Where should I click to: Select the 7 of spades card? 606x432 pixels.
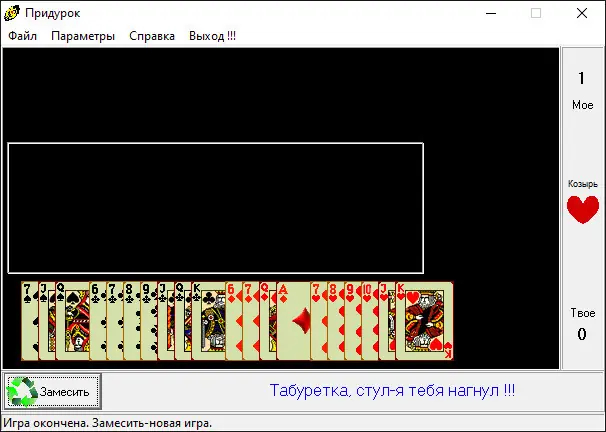(x=30, y=321)
